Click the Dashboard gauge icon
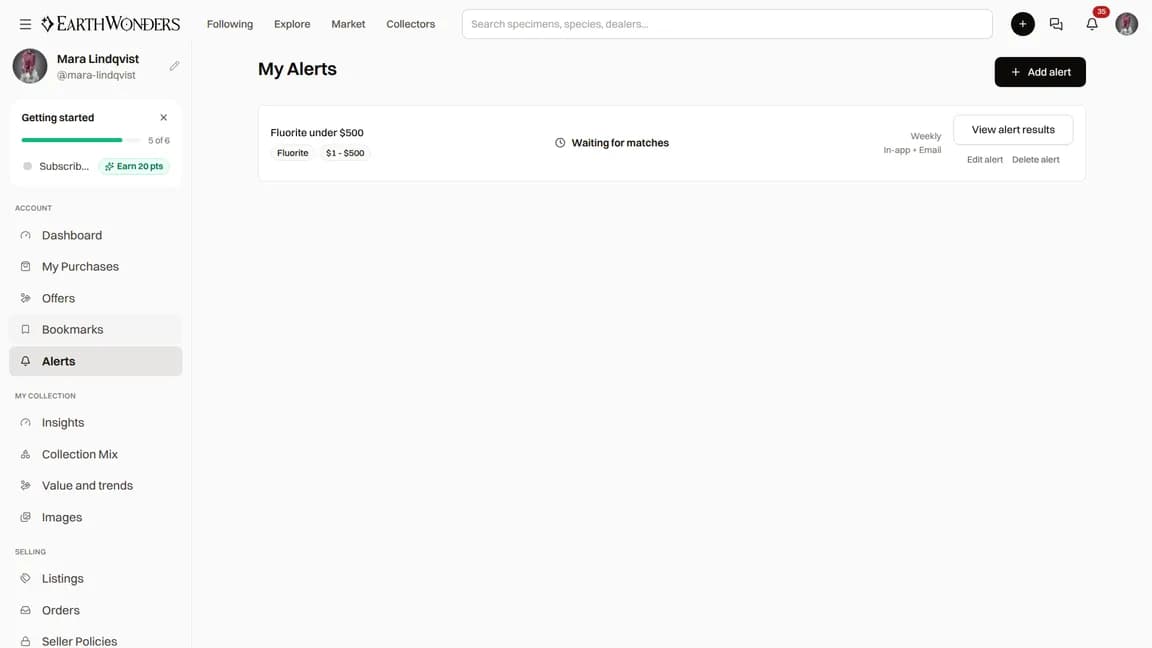The image size is (1152, 648). pyautogui.click(x=26, y=235)
